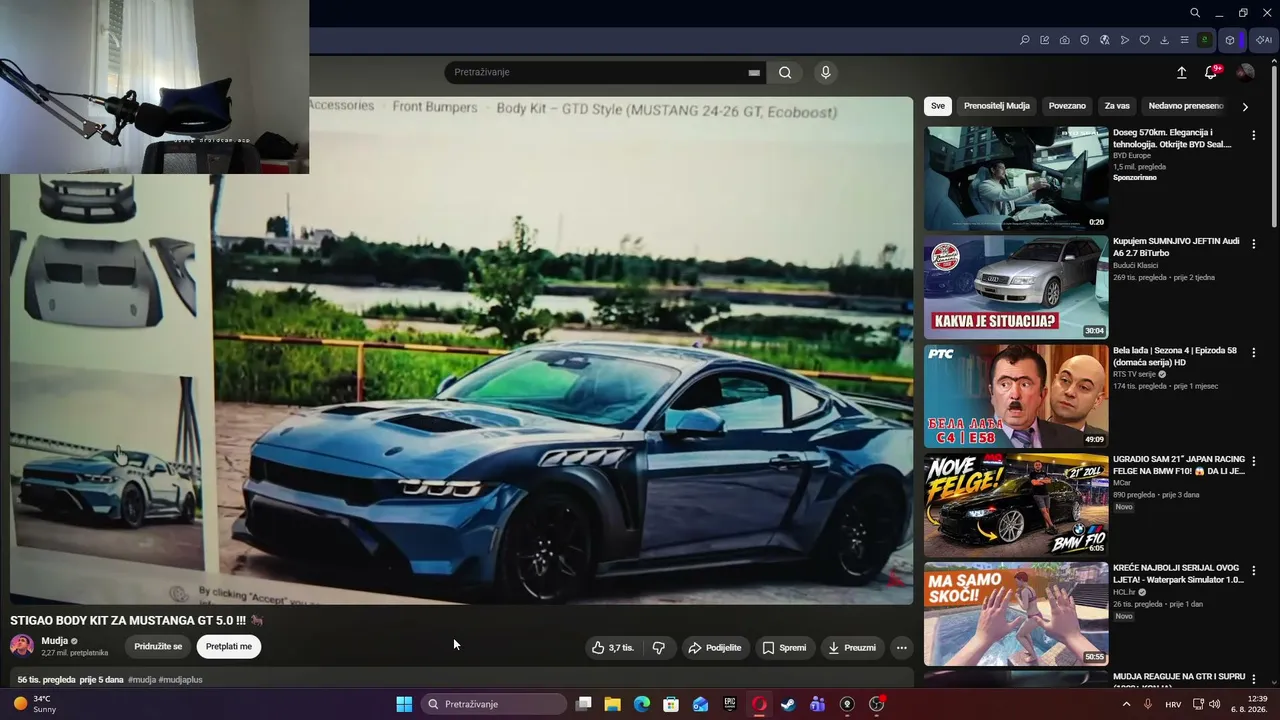The image size is (1280, 720).
Task: Click the Windows Start button
Action: (404, 704)
